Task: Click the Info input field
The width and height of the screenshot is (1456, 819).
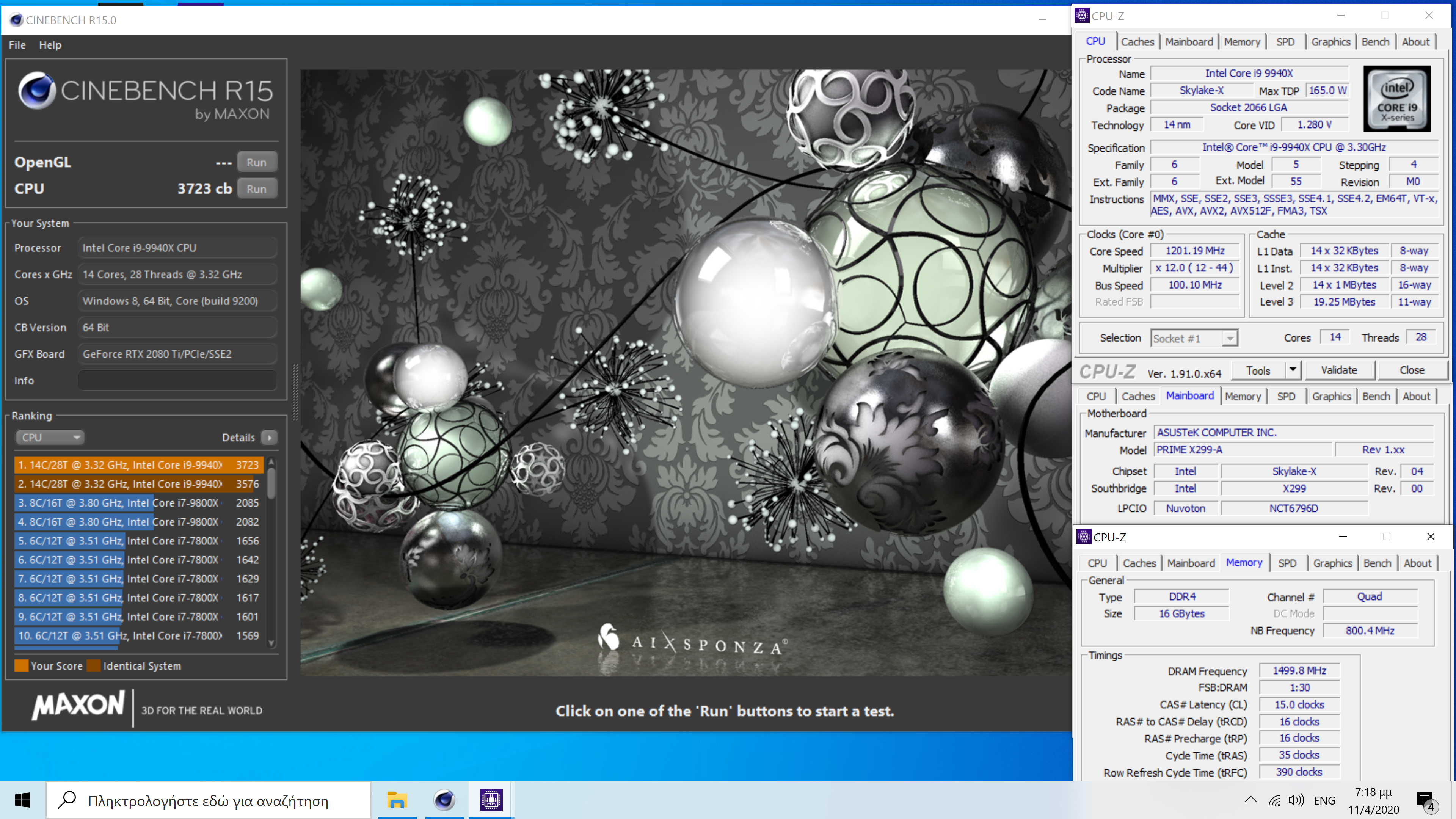Action: tap(177, 380)
